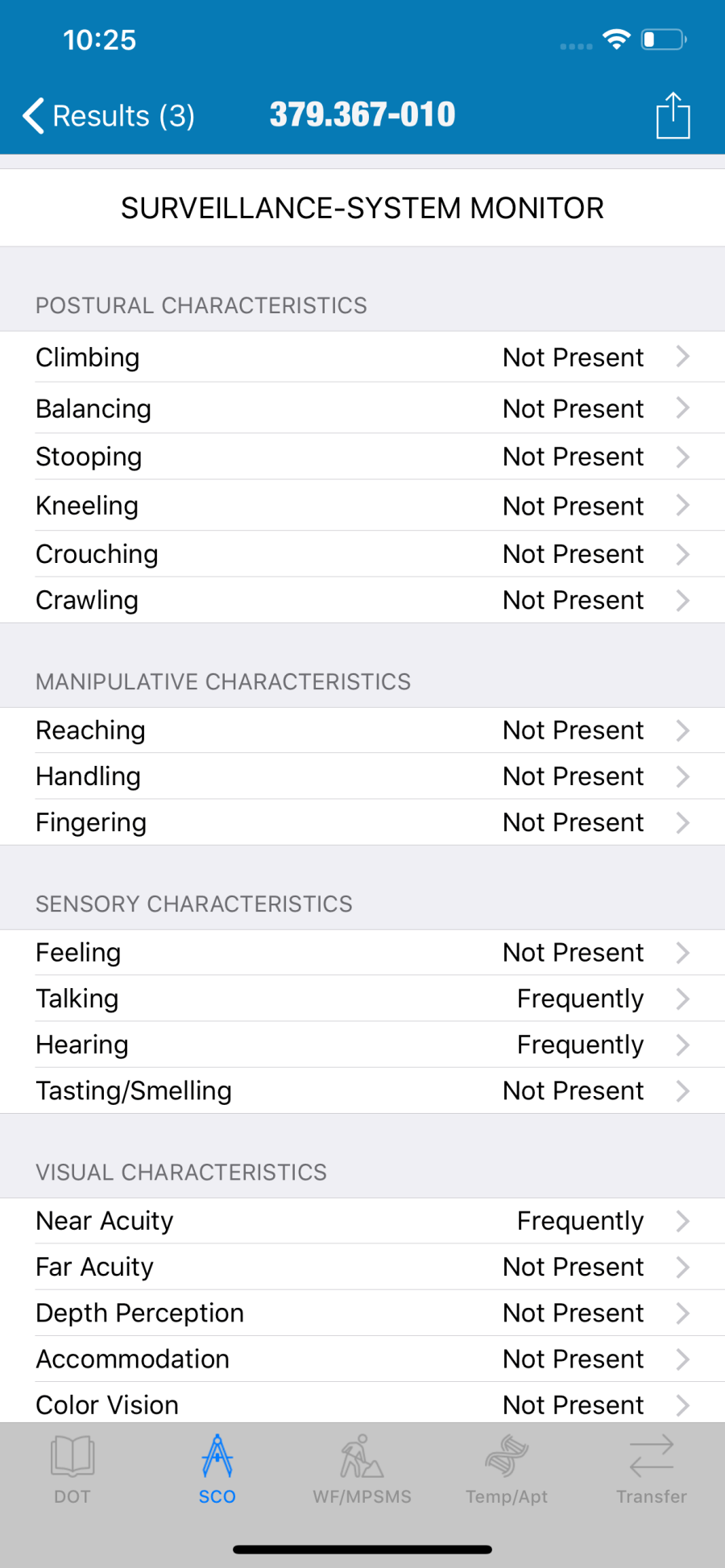Open the DOT book icon tab
Screen dimensions: 725x1568
pos(72,1469)
